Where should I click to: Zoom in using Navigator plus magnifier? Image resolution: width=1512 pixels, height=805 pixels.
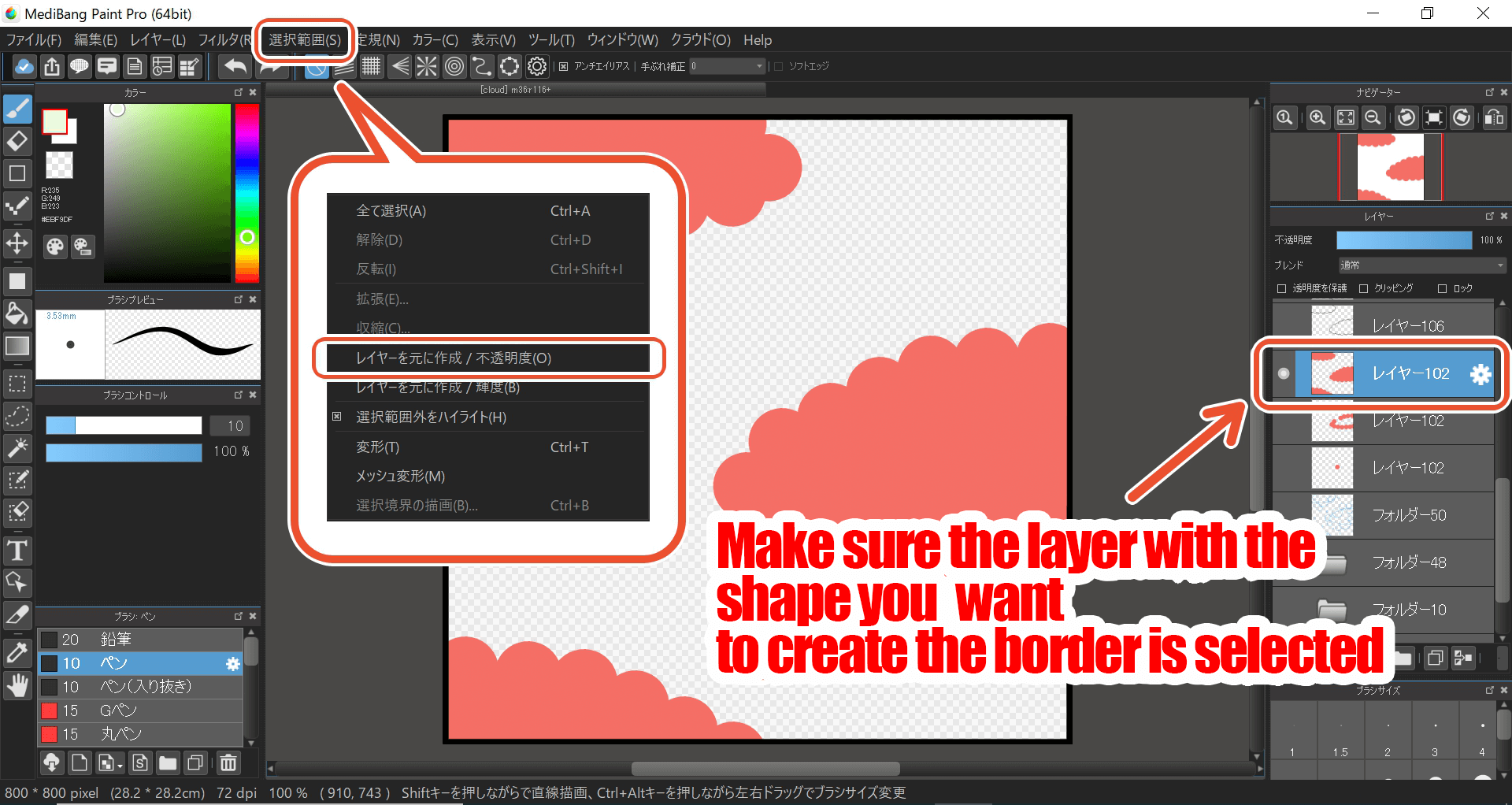1317,118
